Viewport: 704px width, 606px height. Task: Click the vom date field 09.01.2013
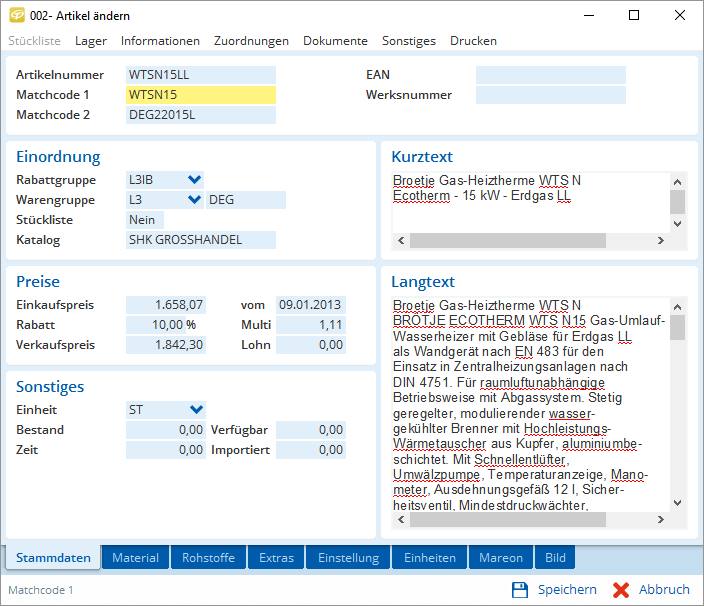tap(311, 305)
